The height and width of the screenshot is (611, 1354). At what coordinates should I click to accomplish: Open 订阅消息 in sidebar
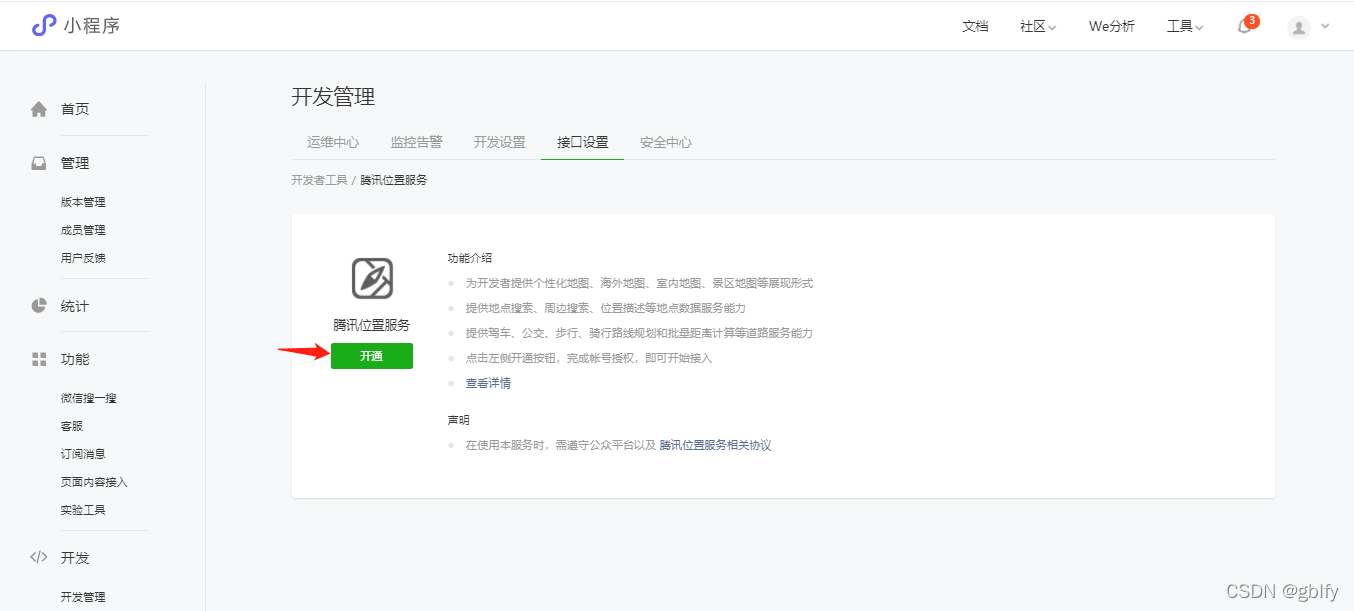coord(83,454)
